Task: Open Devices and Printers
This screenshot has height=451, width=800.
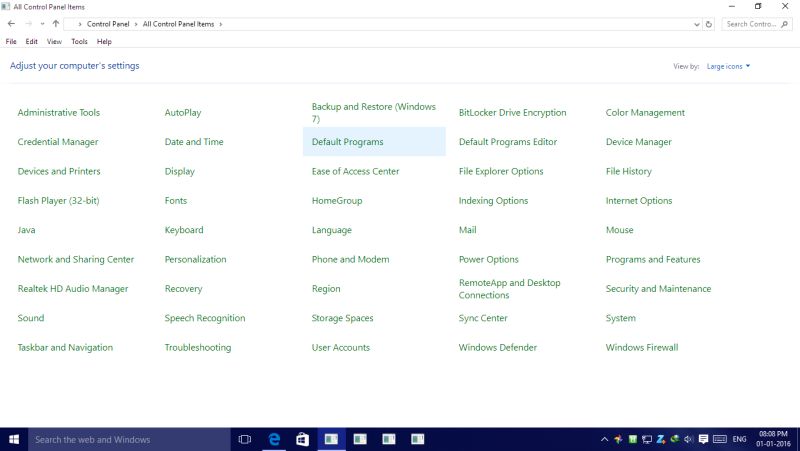Action: [59, 171]
